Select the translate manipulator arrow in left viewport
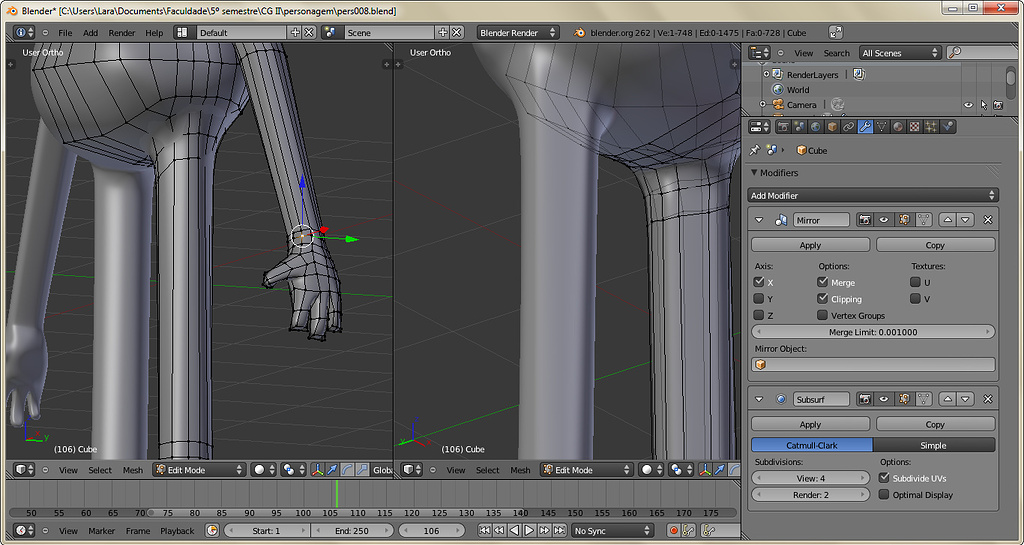 pyautogui.click(x=332, y=470)
